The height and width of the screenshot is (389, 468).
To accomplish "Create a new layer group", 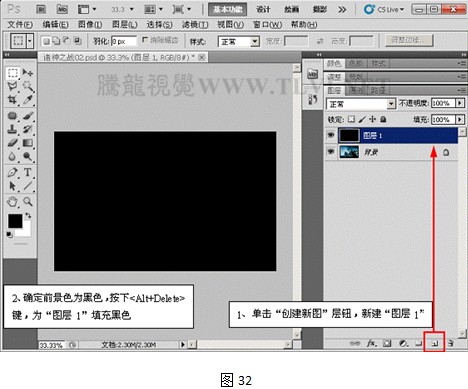I will (419, 343).
